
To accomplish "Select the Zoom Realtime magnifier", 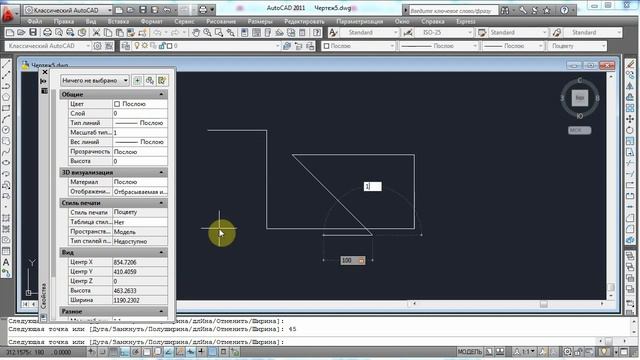I will [x=207, y=33].
